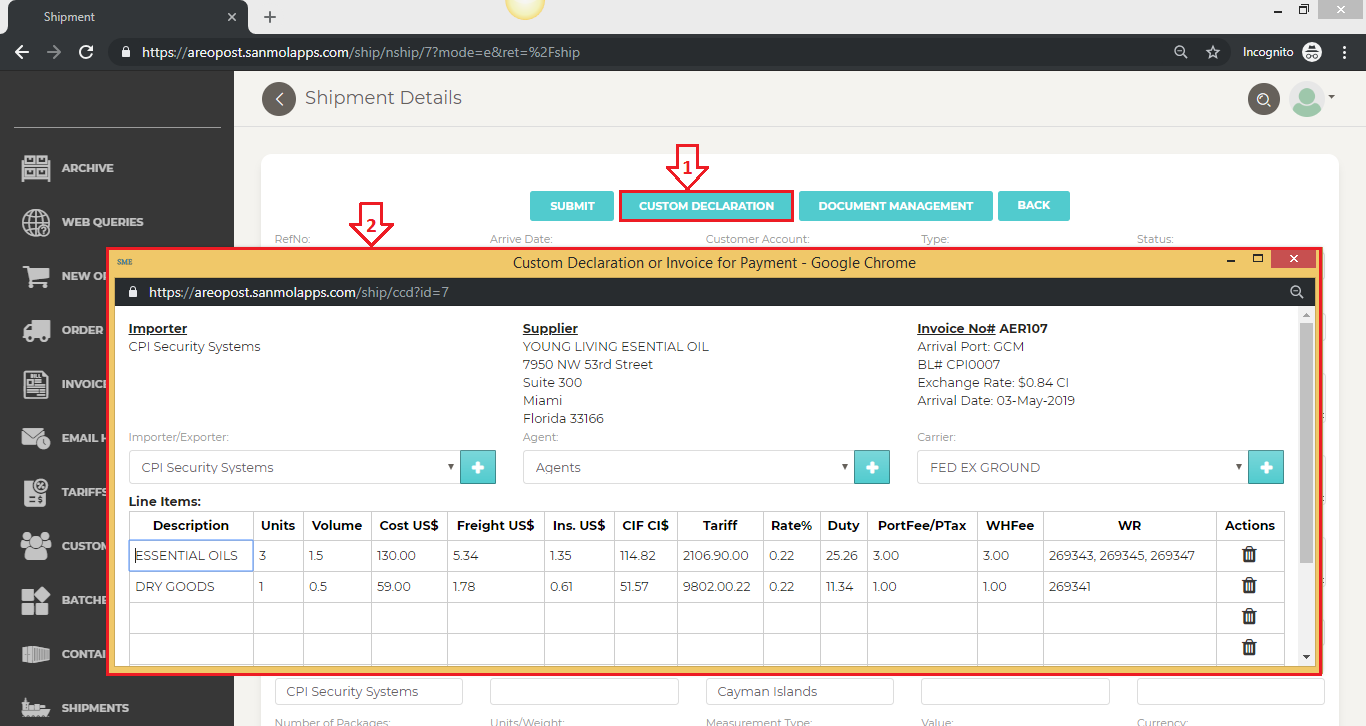Add new Carrier with plus button
Image resolution: width=1366 pixels, height=726 pixels.
tap(1266, 467)
